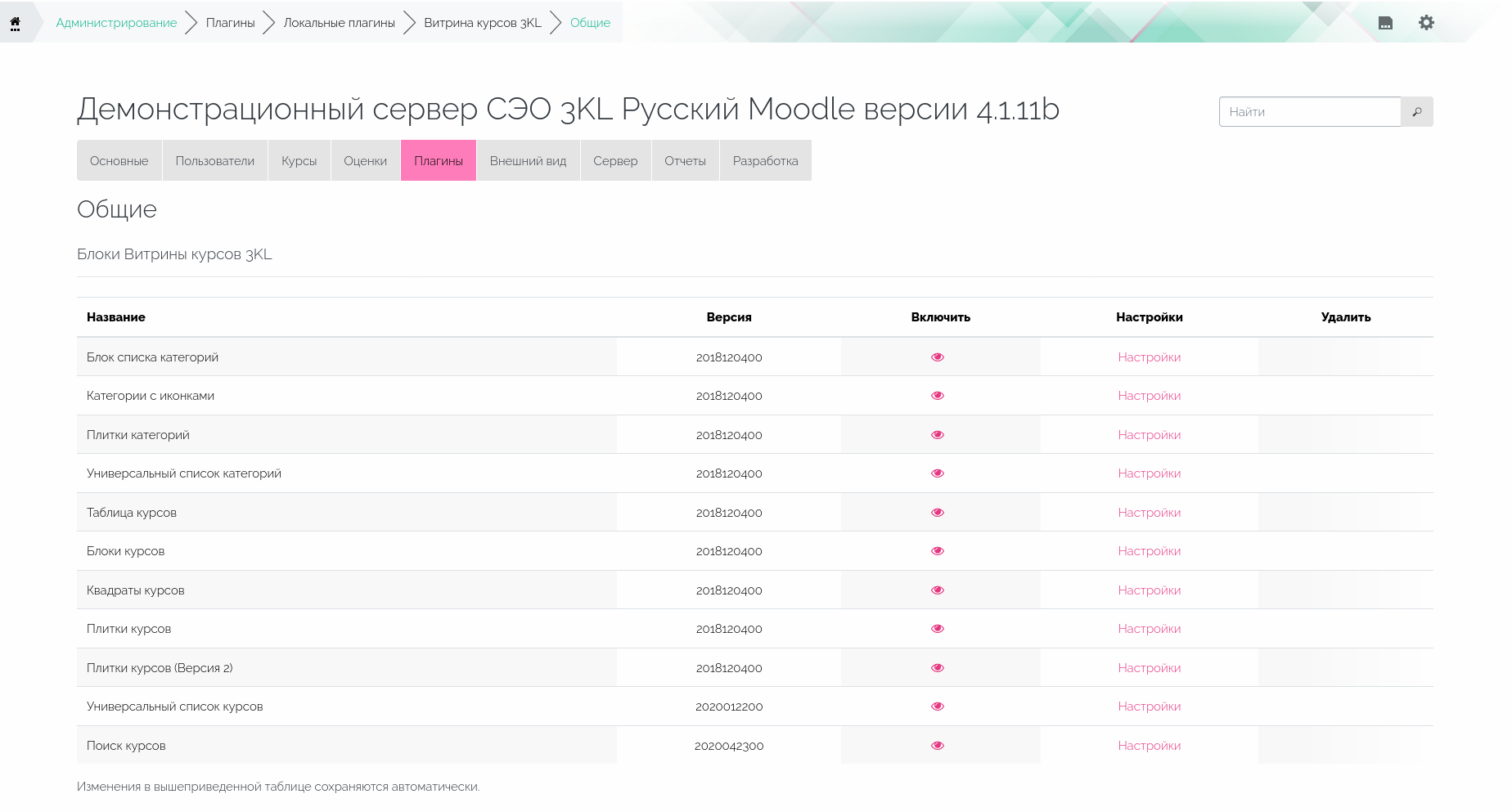This screenshot has width=1512, height=812.
Task: Toggle eye icon for Плитки курсов row
Action: pyautogui.click(x=938, y=629)
